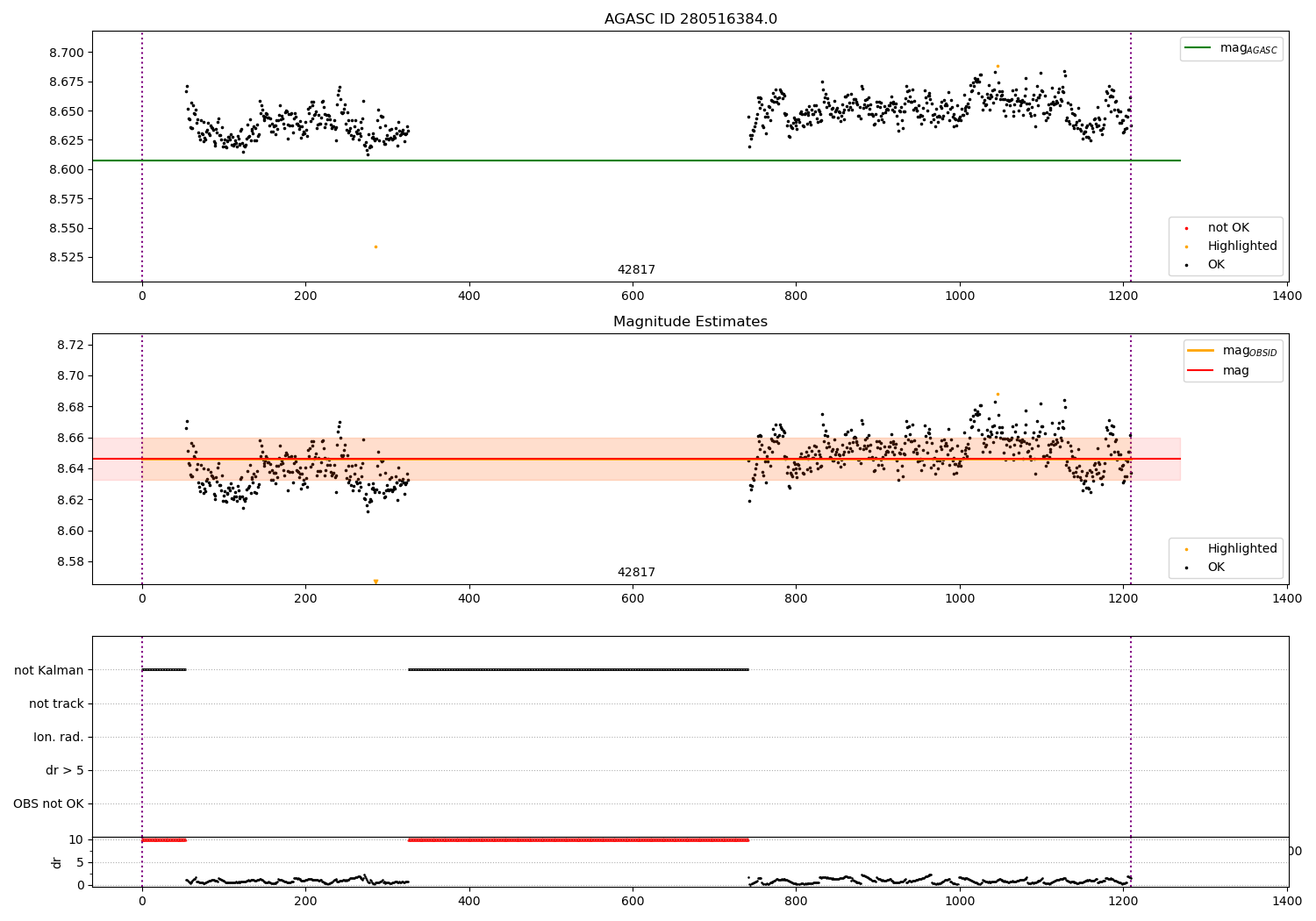Click the red 'mag' line sample in the legend
1316x921 pixels.
[x=1200, y=371]
